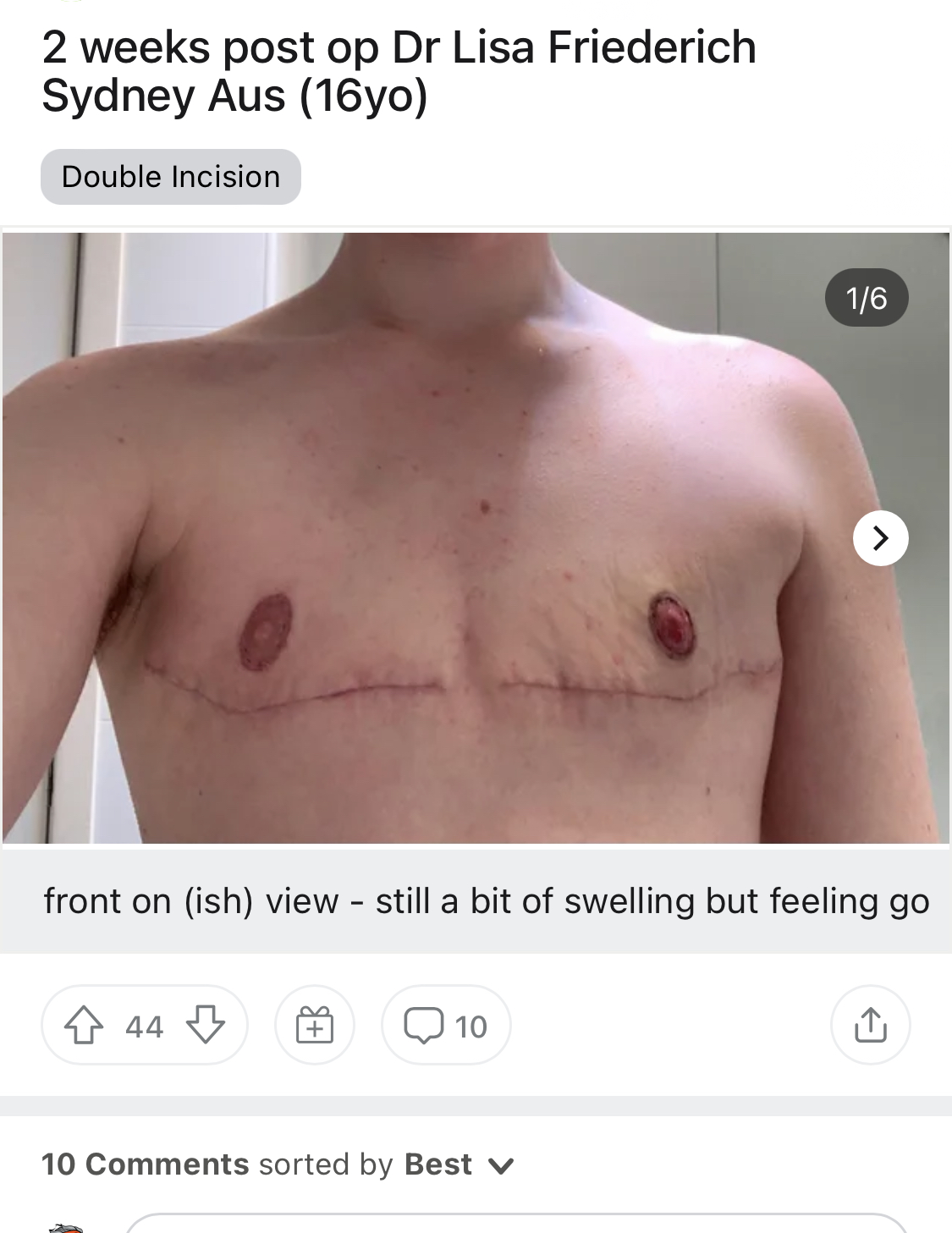952x1233 pixels.
Task: Tap the 1/6 image counter badge
Action: pyautogui.click(x=867, y=298)
